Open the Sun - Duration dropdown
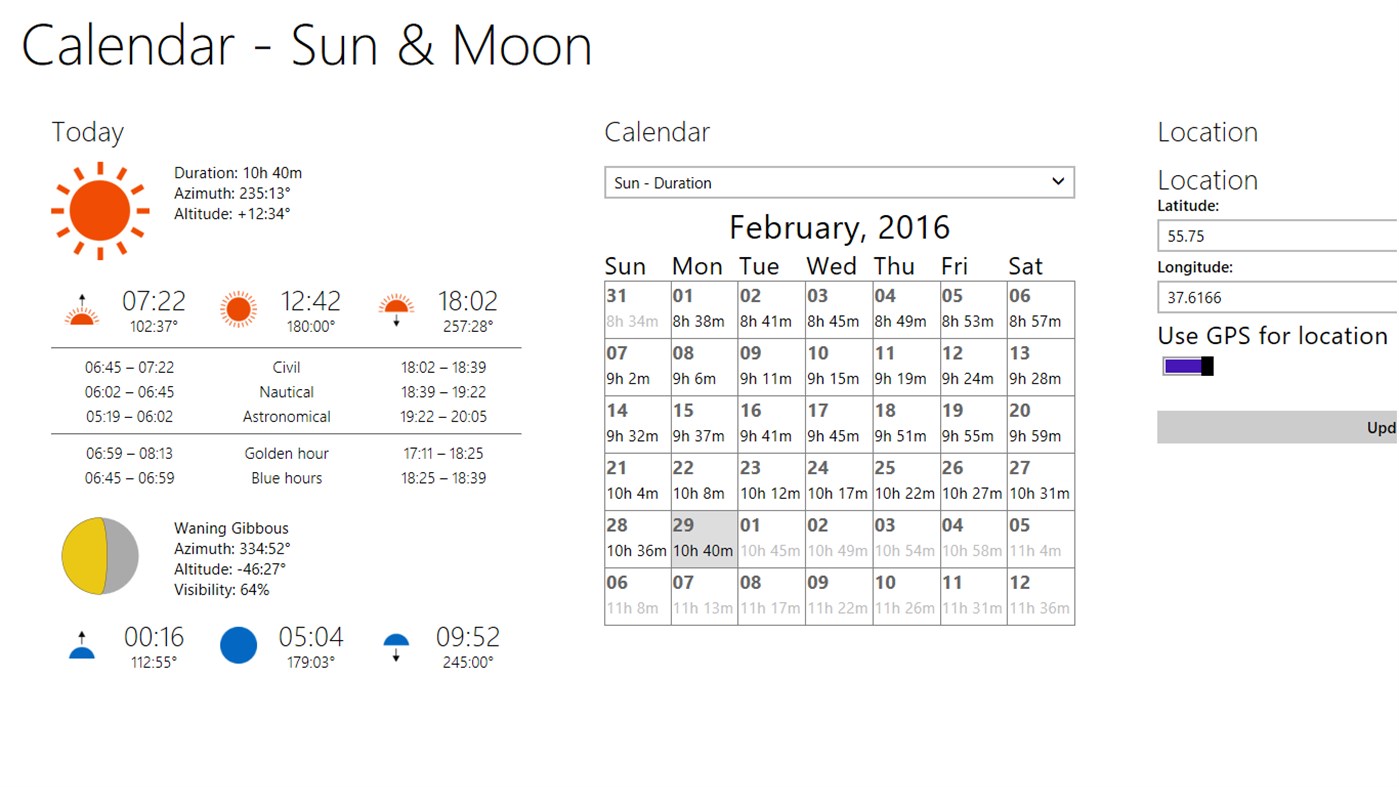This screenshot has width=1399, height=787. coord(839,182)
